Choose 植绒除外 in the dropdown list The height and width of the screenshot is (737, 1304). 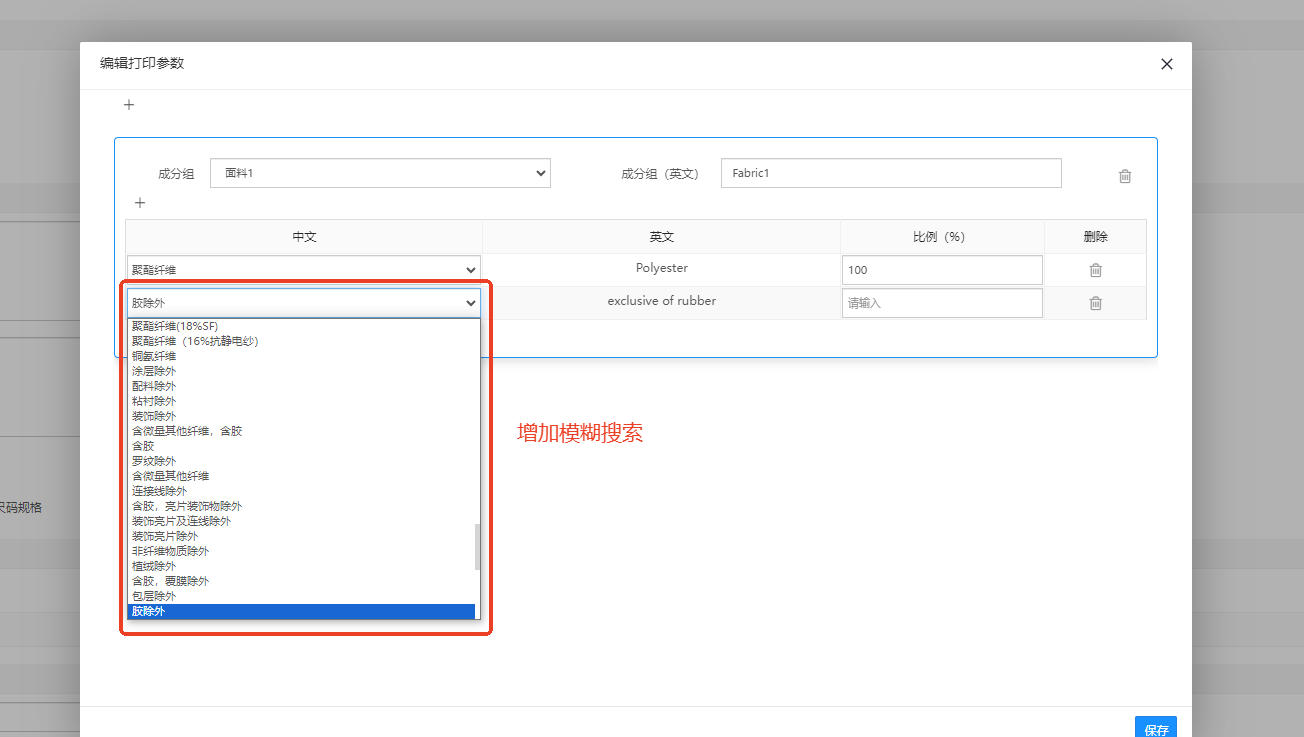click(x=154, y=566)
